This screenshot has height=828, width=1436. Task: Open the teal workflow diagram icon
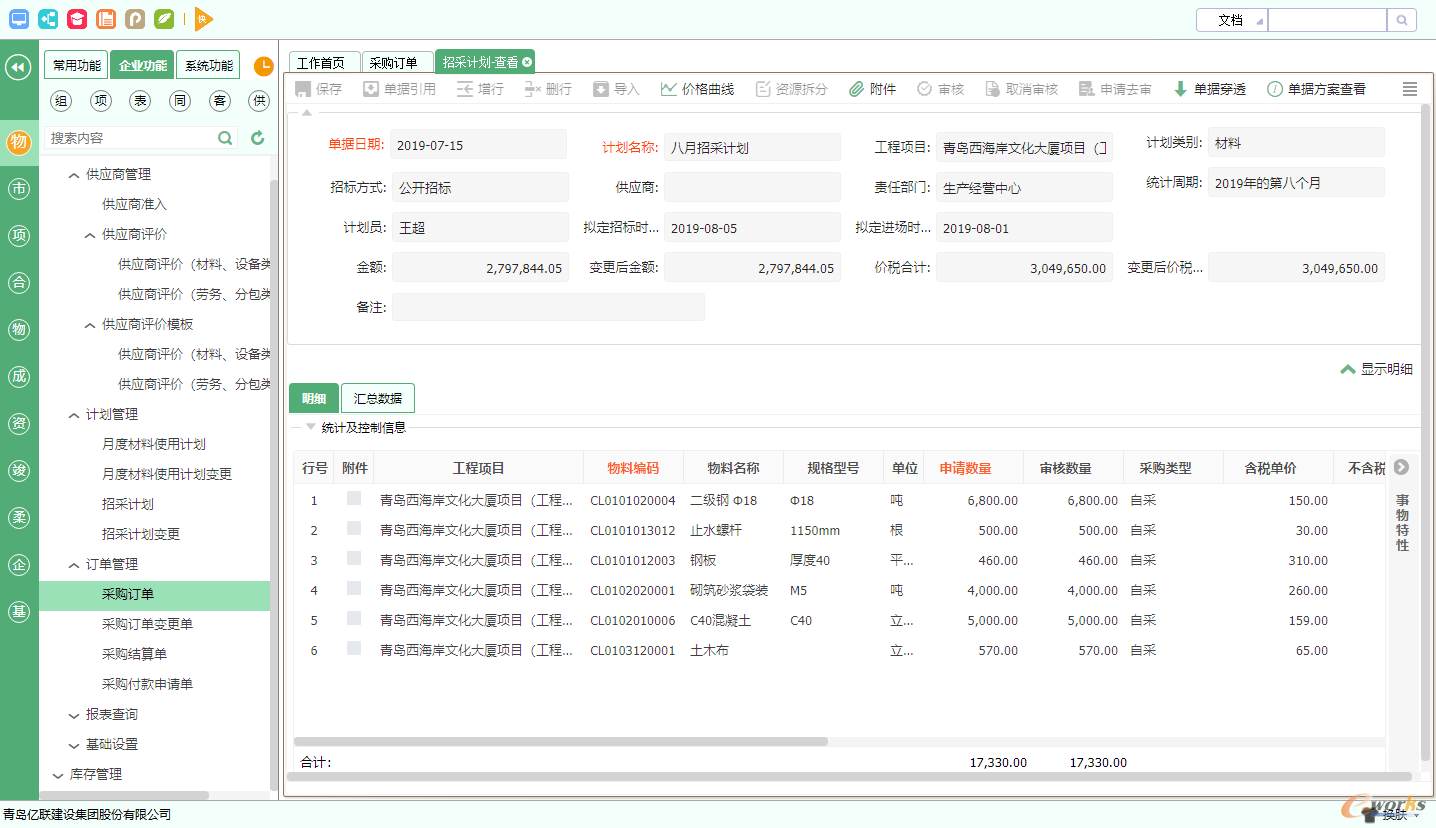tap(48, 18)
